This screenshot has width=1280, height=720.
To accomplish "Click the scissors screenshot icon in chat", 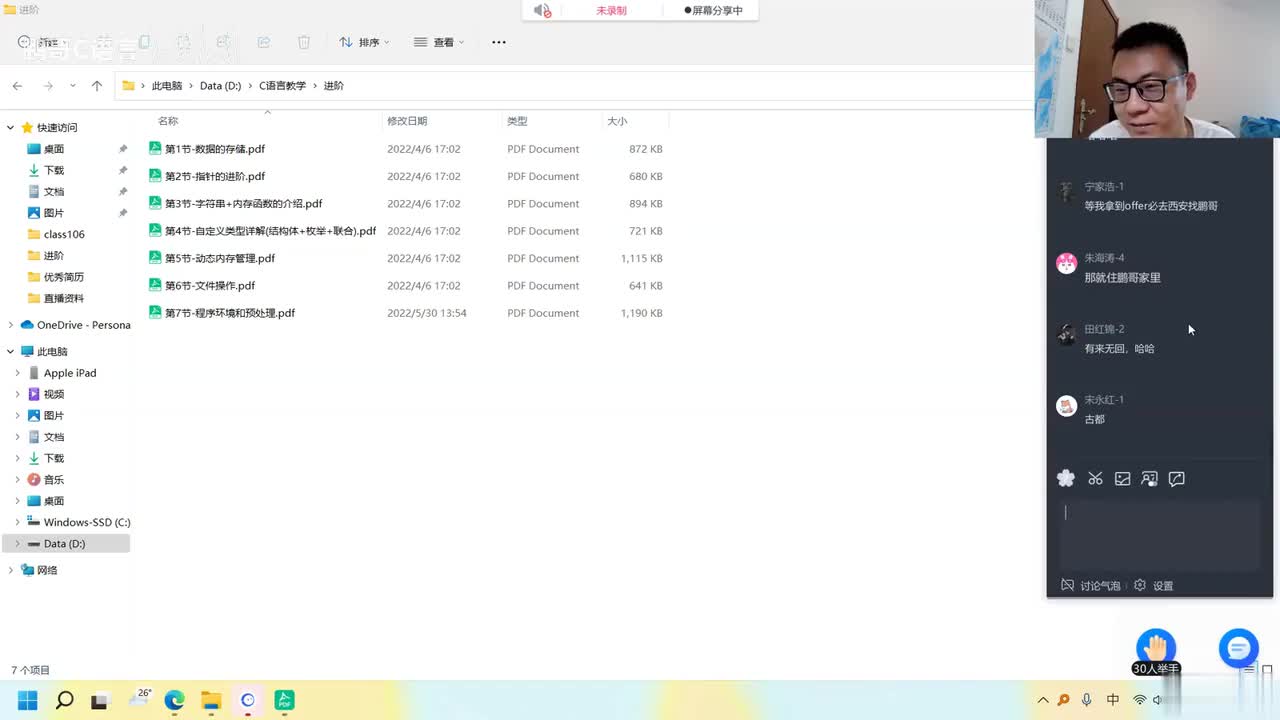I will click(x=1095, y=479).
